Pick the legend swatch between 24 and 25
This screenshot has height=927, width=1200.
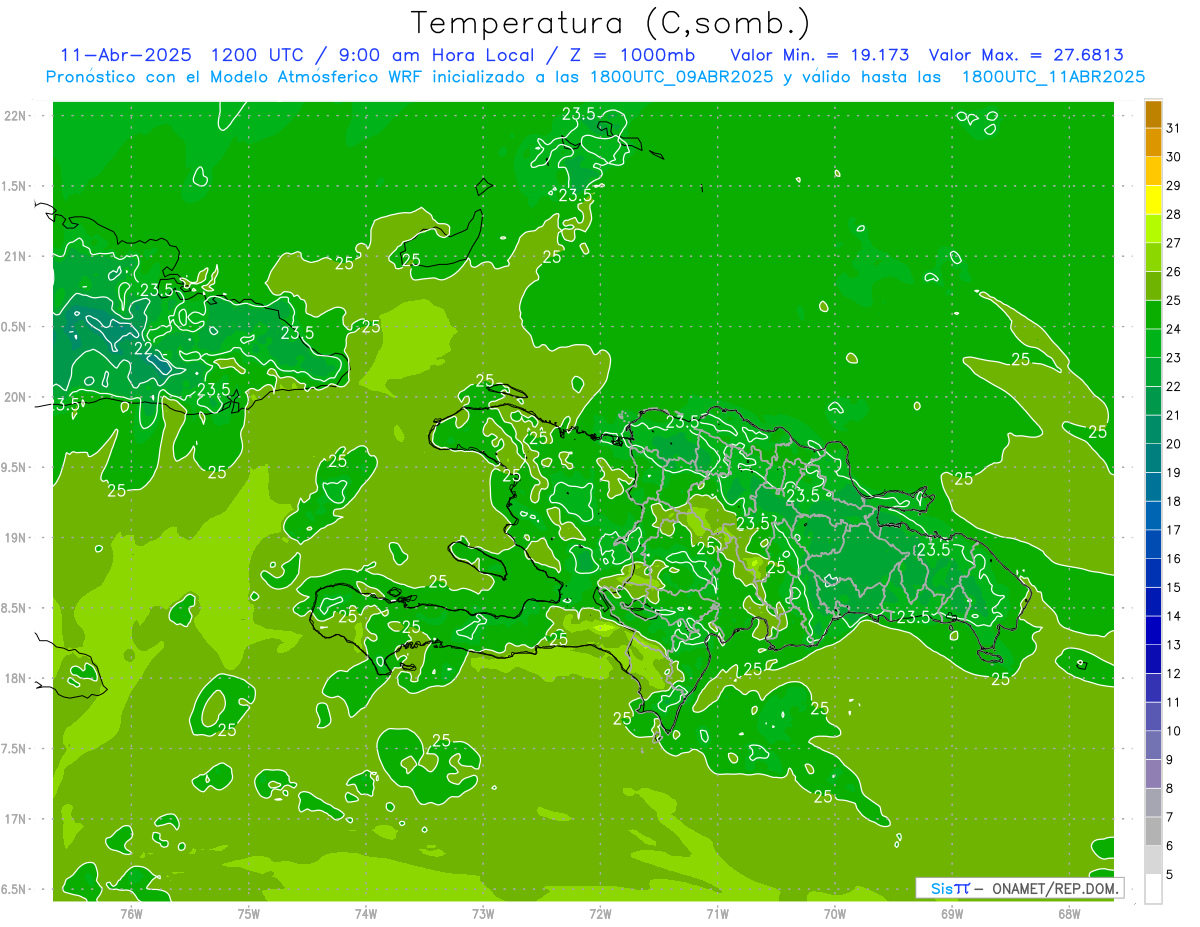click(x=1153, y=315)
